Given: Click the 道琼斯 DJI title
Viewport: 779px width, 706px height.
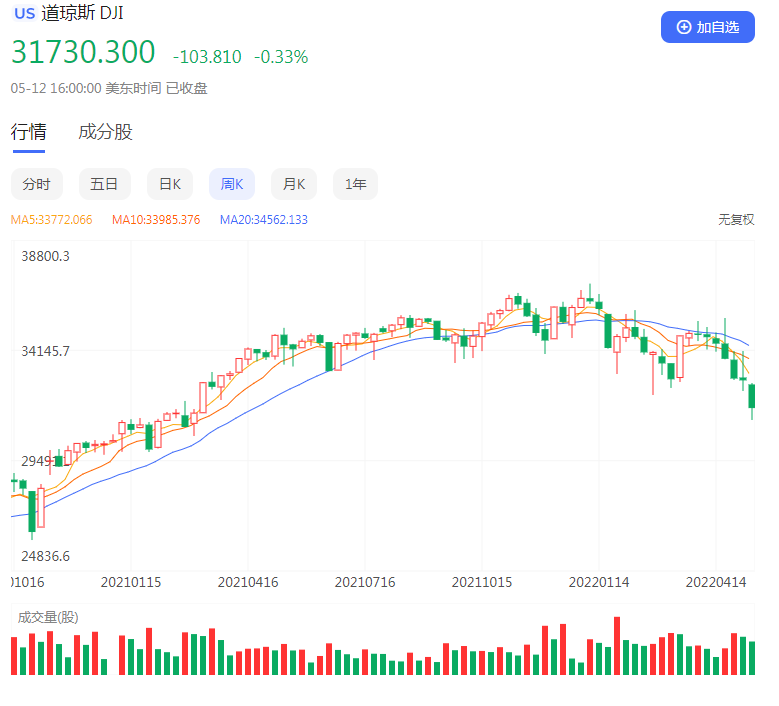Looking at the screenshot, I should 82,13.
